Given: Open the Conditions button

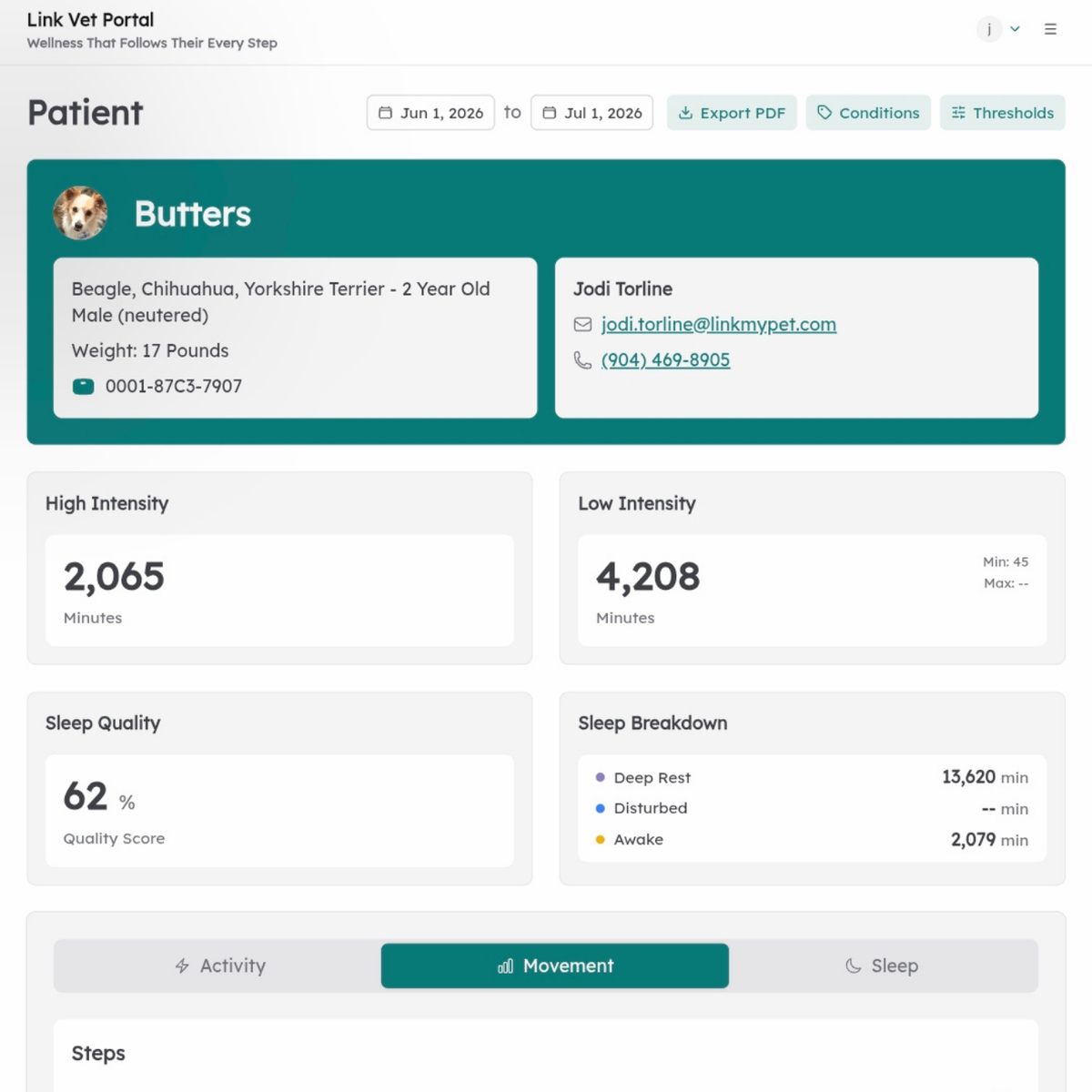Looking at the screenshot, I should click(x=868, y=113).
